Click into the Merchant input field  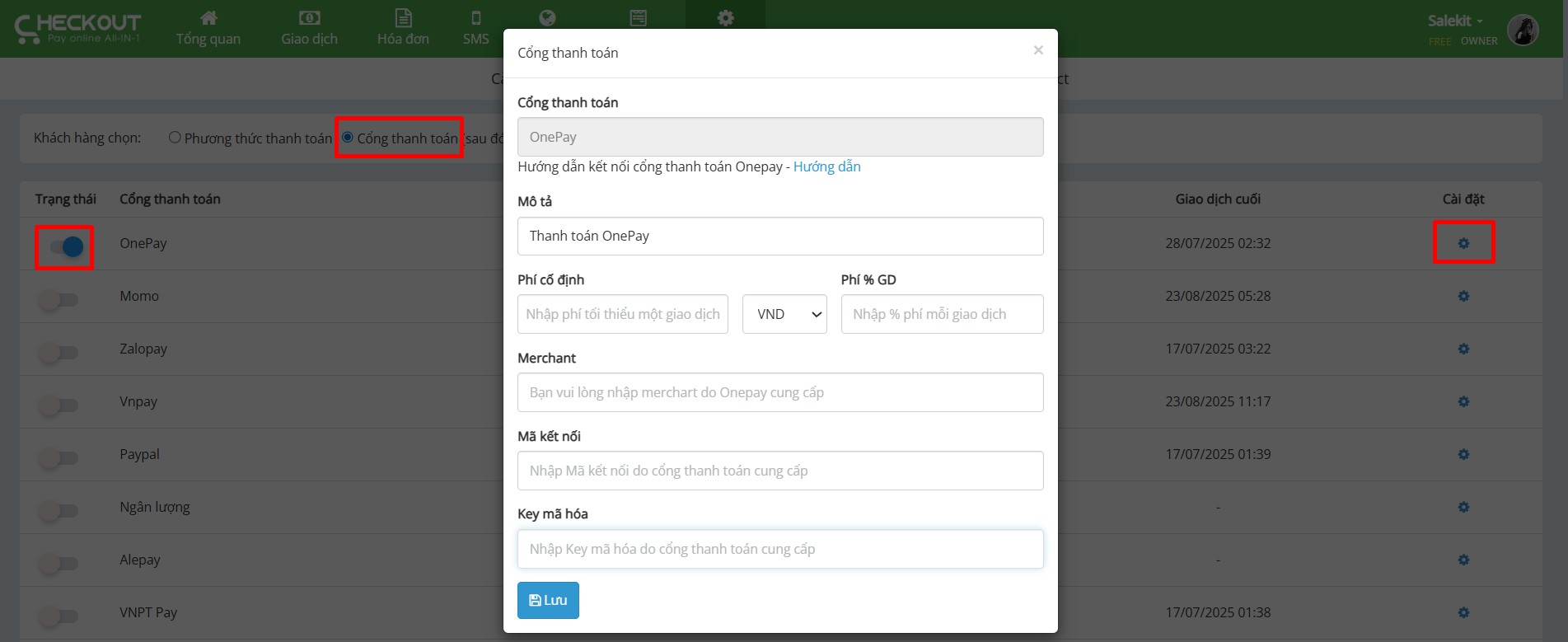click(x=779, y=392)
